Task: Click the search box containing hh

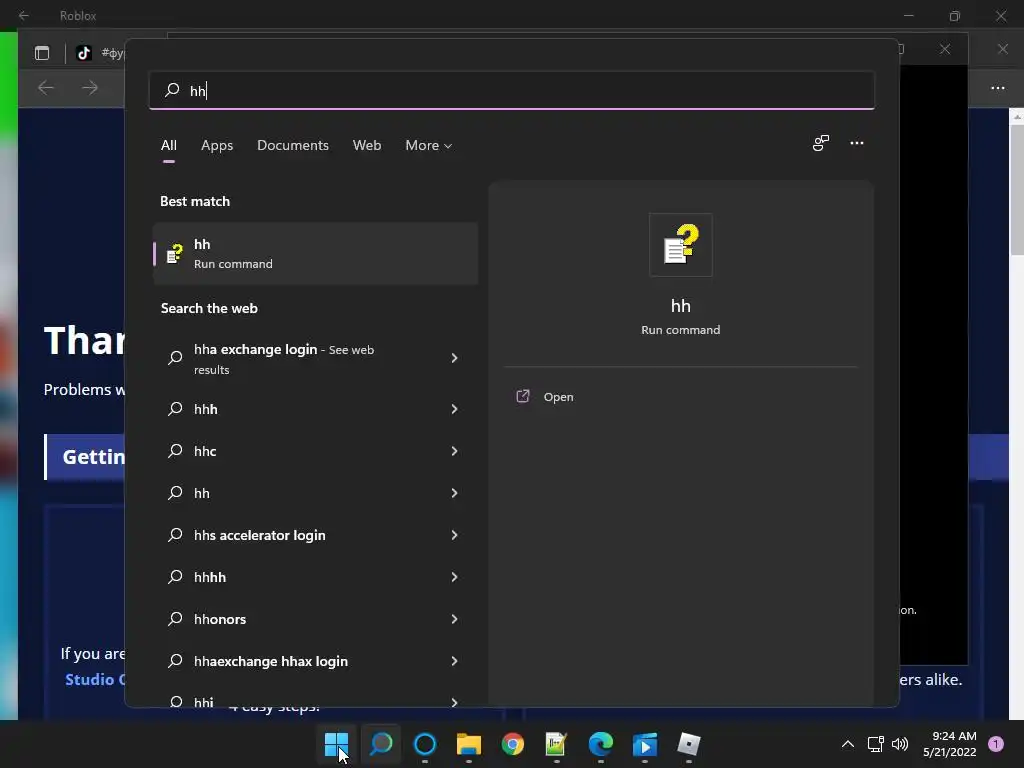Action: 512,90
